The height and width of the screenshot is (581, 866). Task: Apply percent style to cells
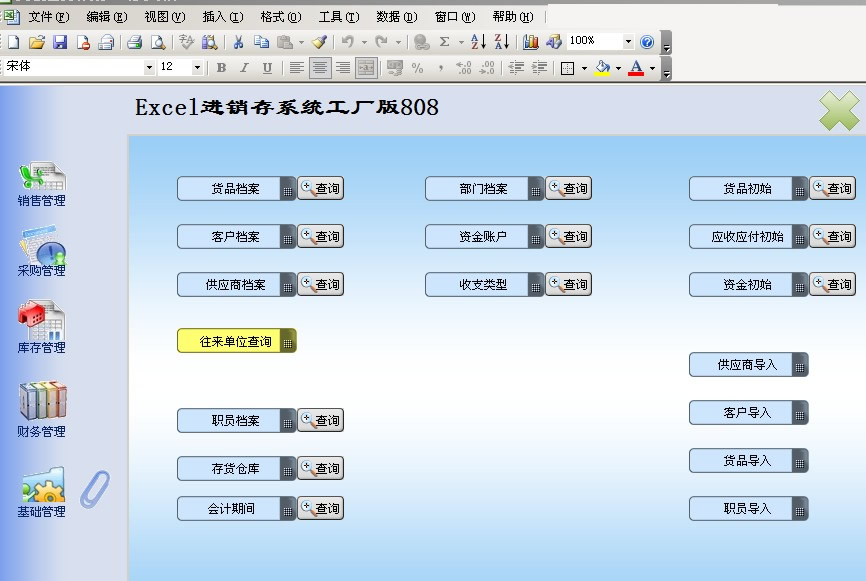tap(418, 68)
